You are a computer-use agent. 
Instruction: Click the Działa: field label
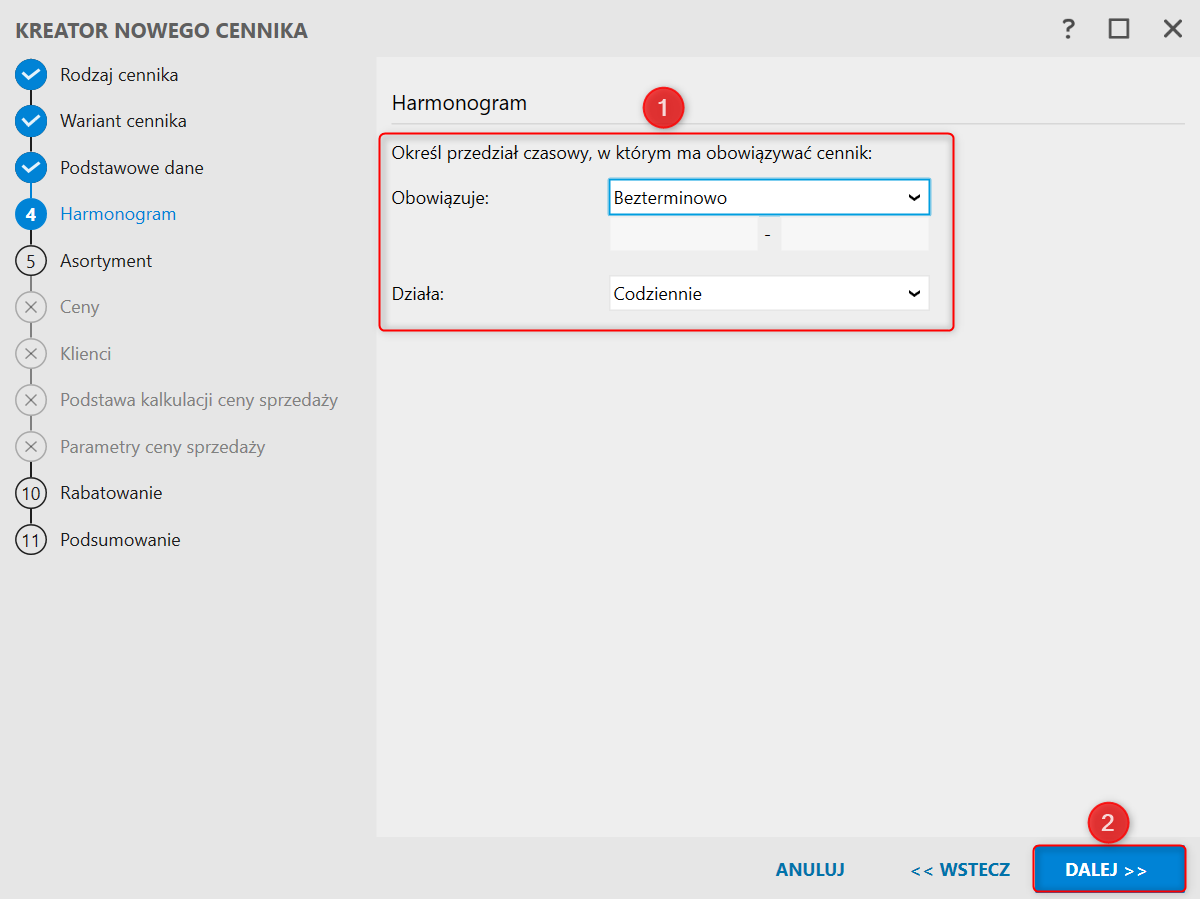(418, 294)
